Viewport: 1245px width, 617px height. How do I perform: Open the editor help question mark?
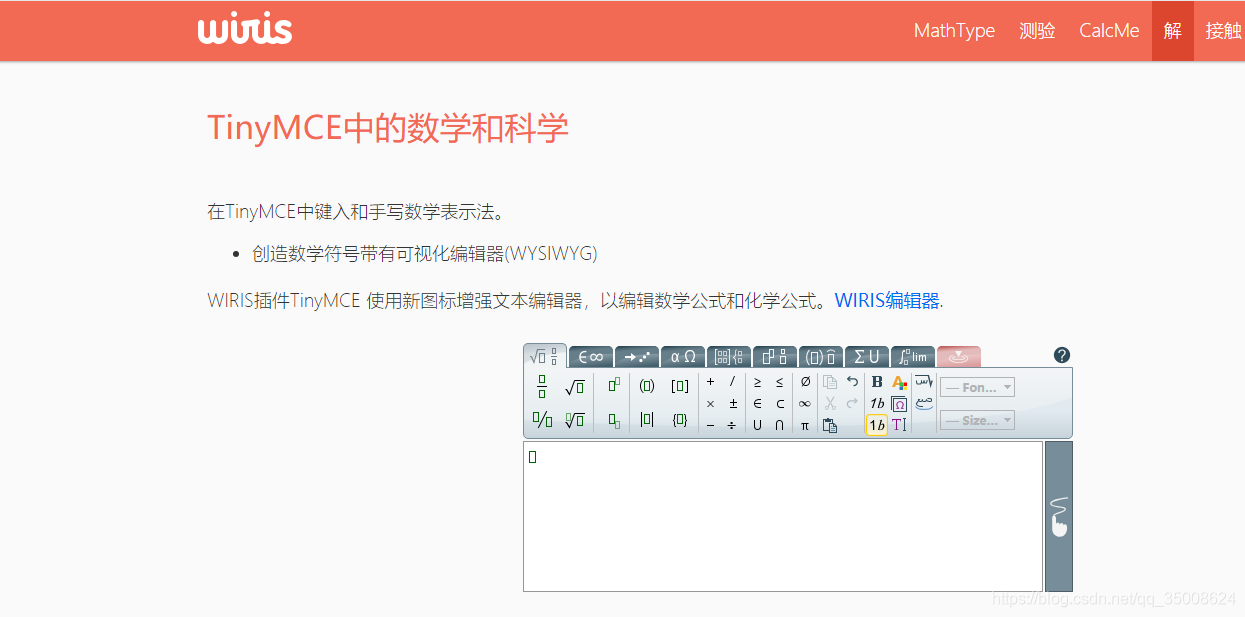tap(1062, 355)
